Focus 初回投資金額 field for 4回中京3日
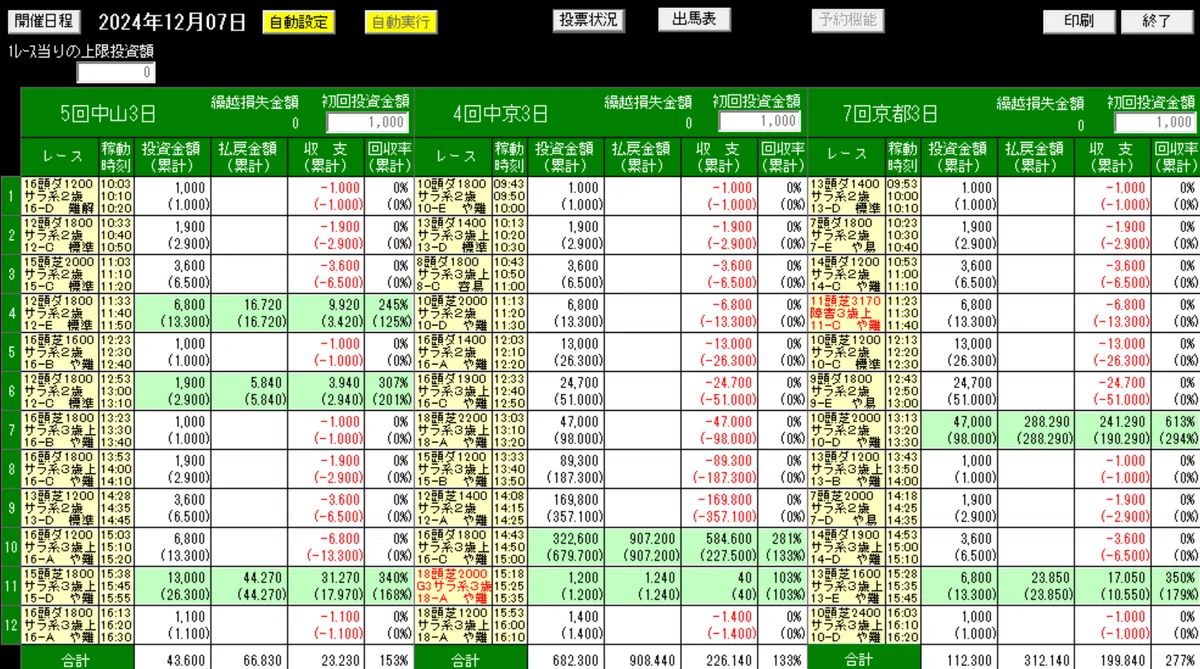The width and height of the screenshot is (1200, 669). click(759, 122)
